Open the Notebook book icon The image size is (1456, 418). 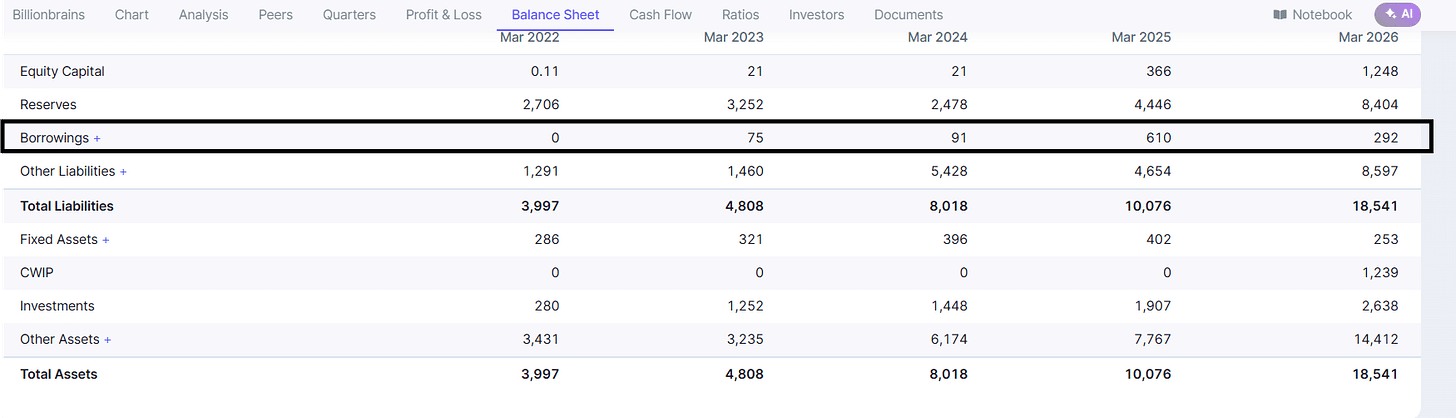point(1280,15)
